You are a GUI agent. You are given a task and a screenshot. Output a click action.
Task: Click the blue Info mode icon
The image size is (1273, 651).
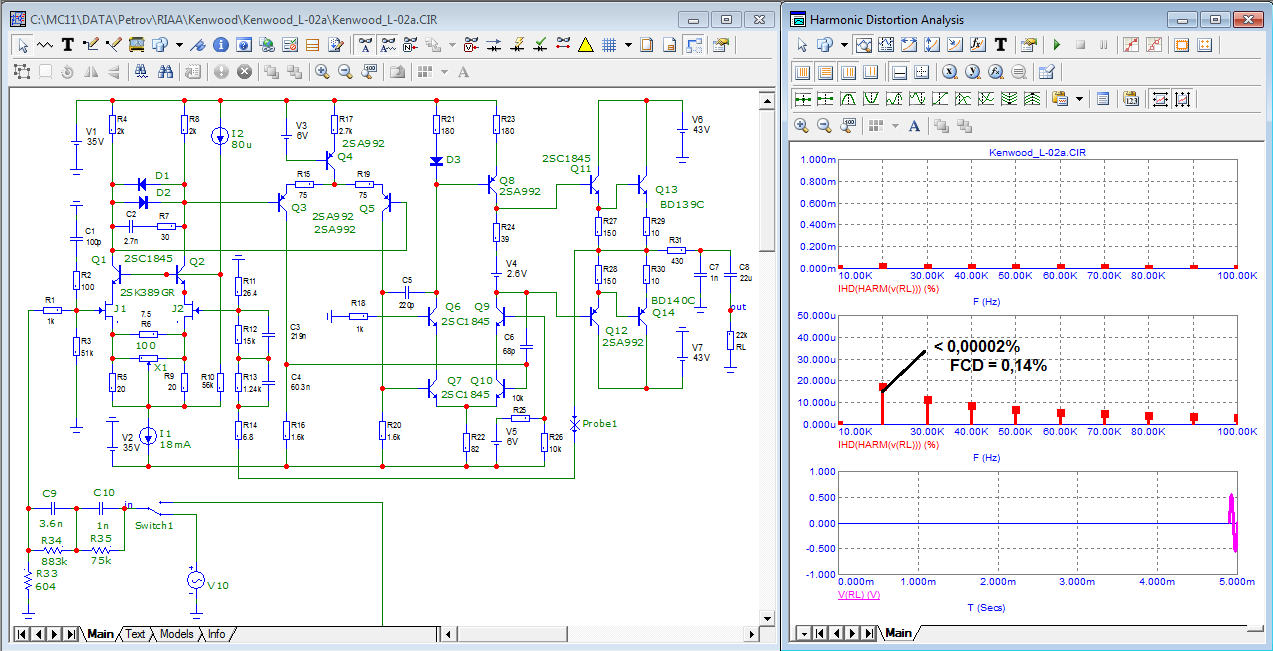pyautogui.click(x=220, y=45)
